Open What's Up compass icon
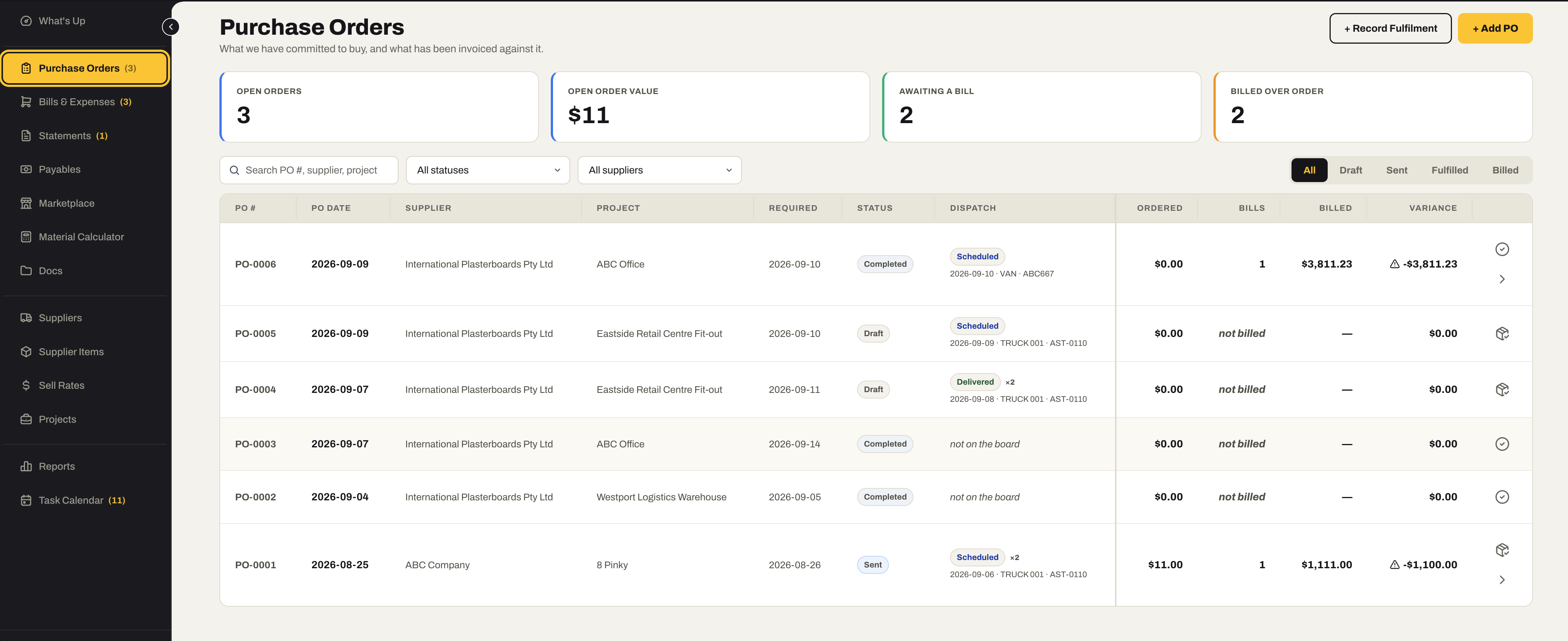This screenshot has width=1568, height=641. pos(26,21)
